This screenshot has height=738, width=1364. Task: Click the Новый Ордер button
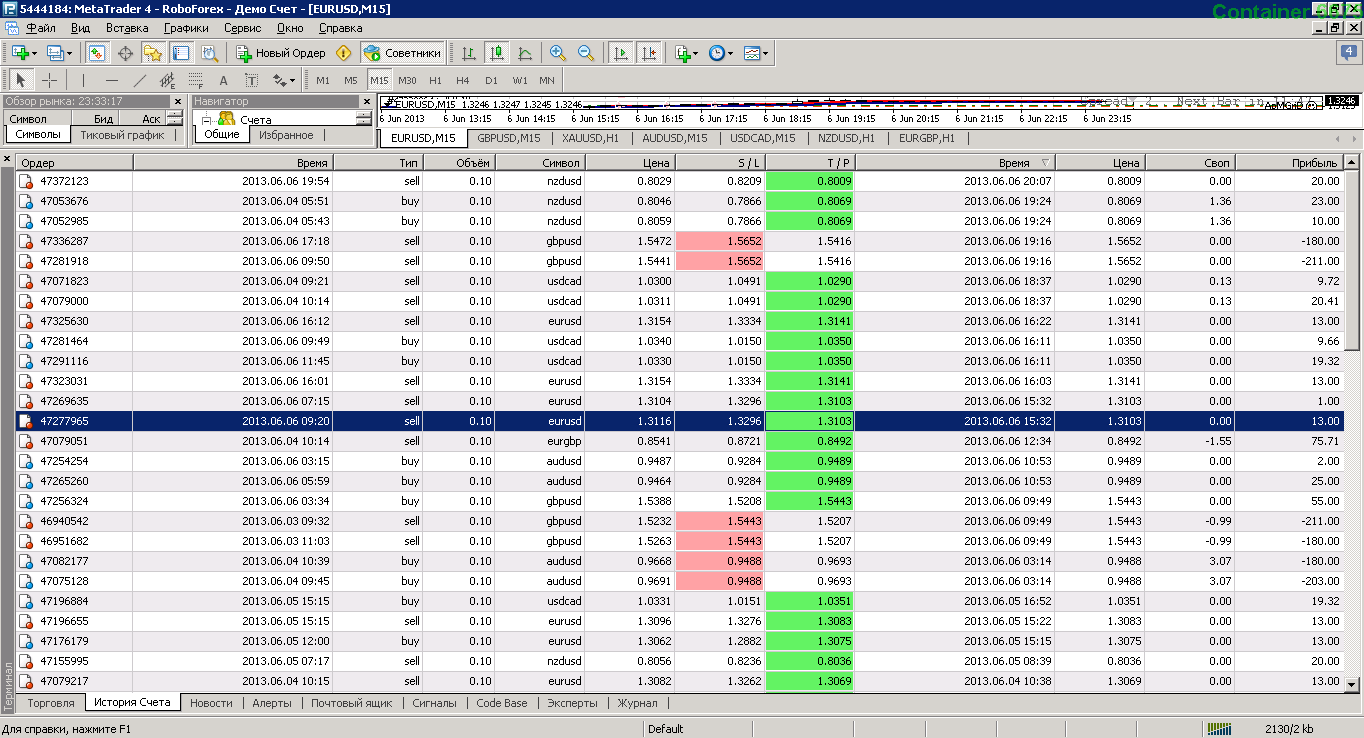tap(281, 53)
